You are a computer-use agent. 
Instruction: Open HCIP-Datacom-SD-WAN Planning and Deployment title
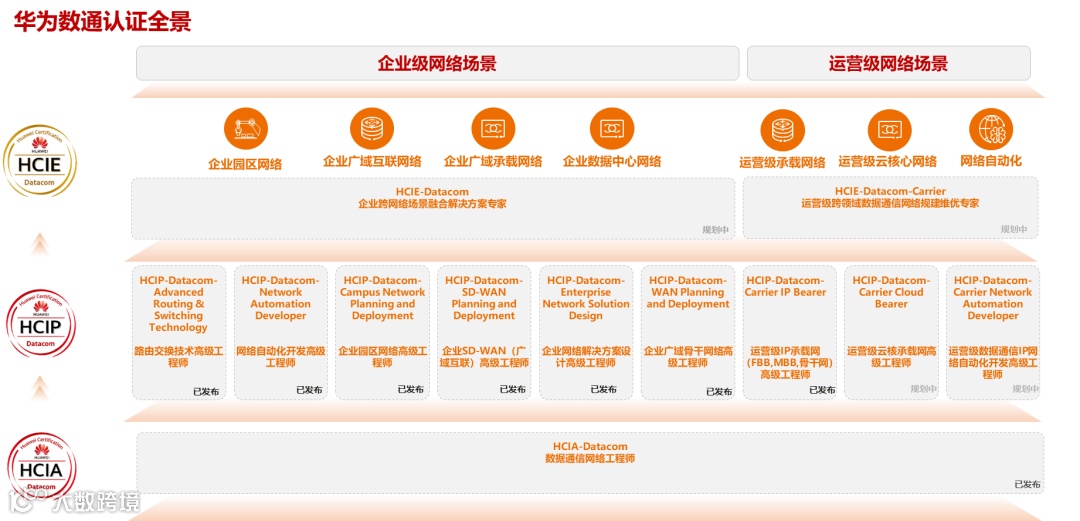[x=484, y=298]
